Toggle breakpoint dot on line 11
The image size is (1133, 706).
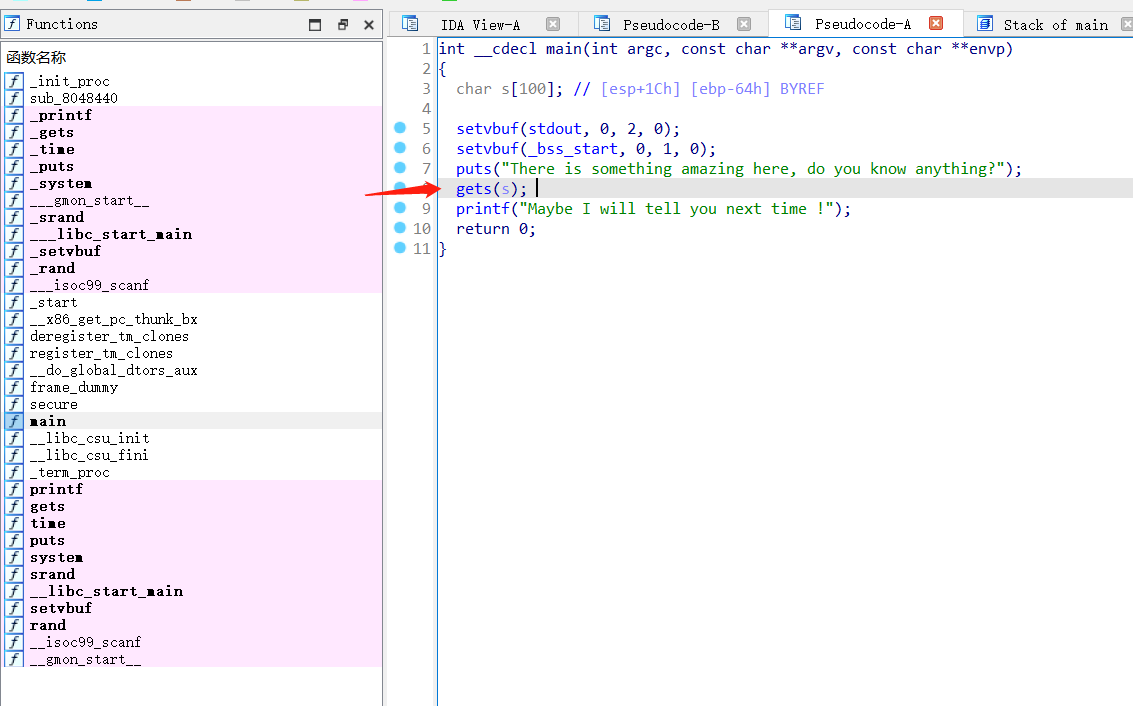[x=400, y=247]
